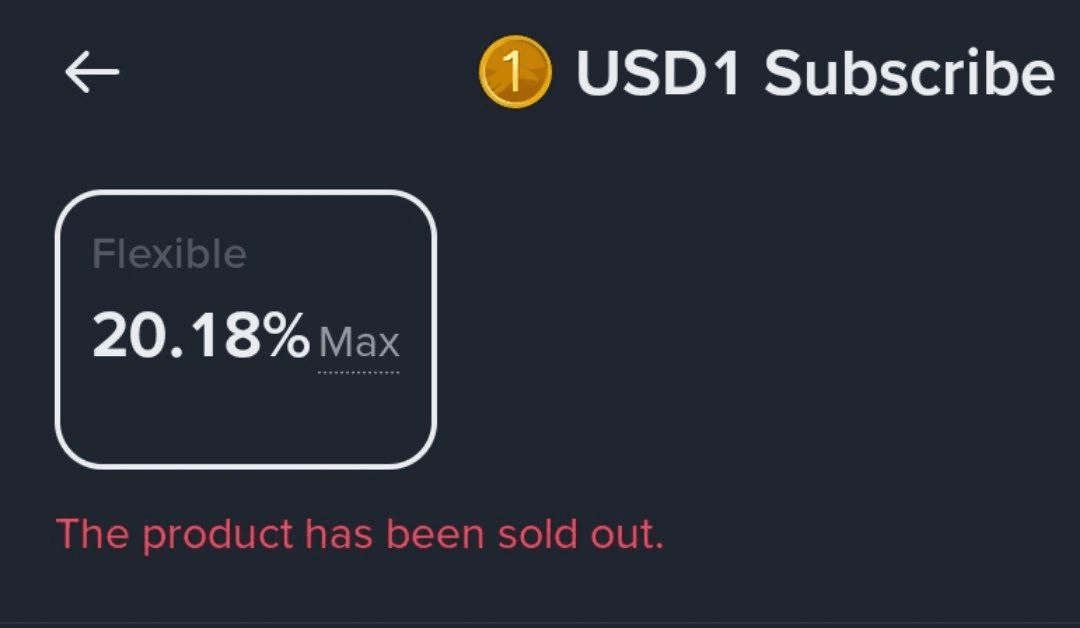Go back using the left arrow
The image size is (1080, 628).
tap(92, 73)
